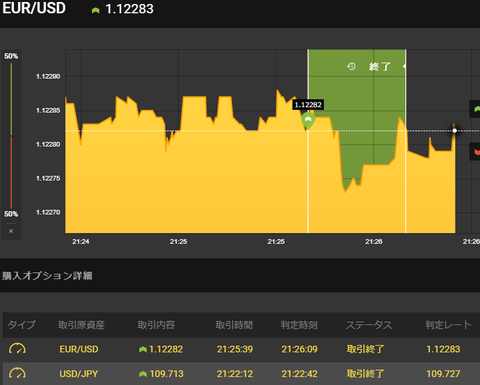This screenshot has height=385, width=480.
Task: Click the green portion of sentiment bar
Action: 11,99
